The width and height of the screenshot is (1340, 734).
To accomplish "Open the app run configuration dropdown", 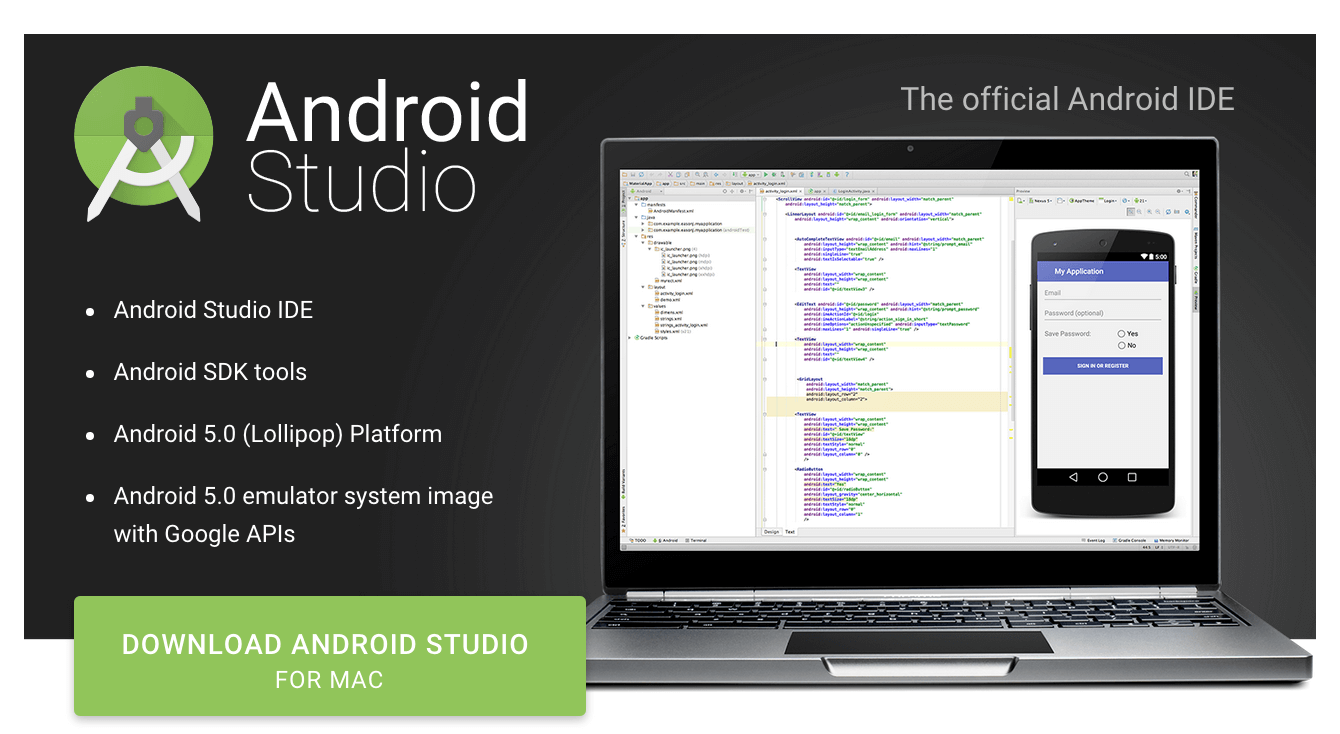I will 750,175.
